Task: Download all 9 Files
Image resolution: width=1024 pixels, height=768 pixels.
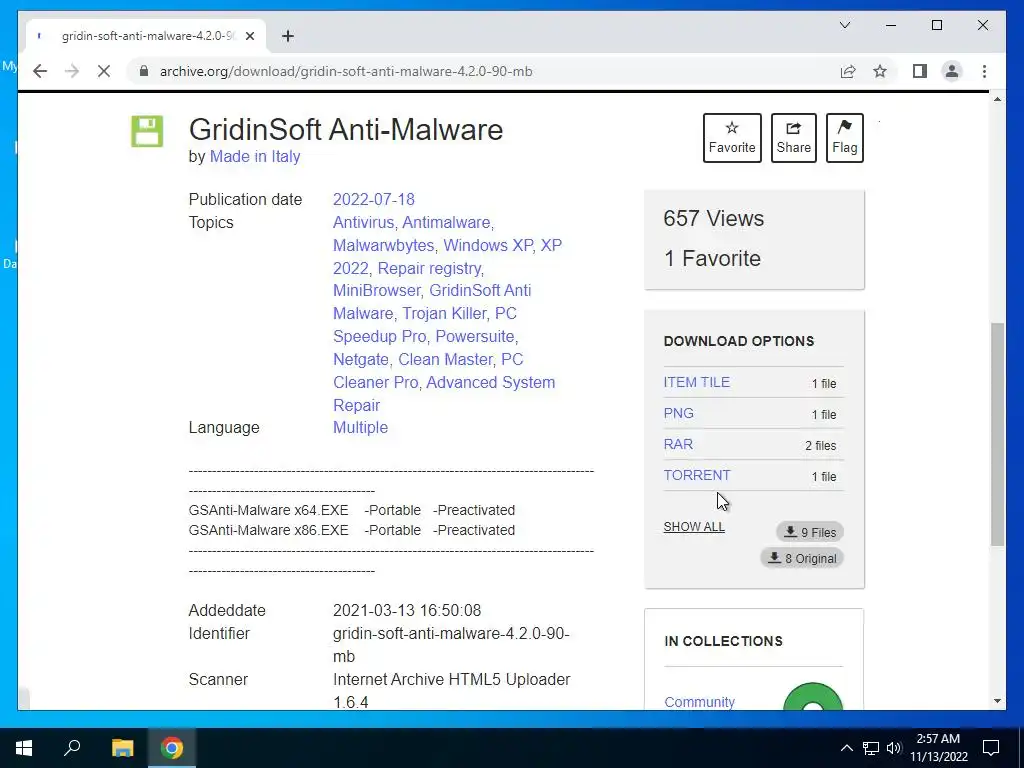Action: [810, 532]
